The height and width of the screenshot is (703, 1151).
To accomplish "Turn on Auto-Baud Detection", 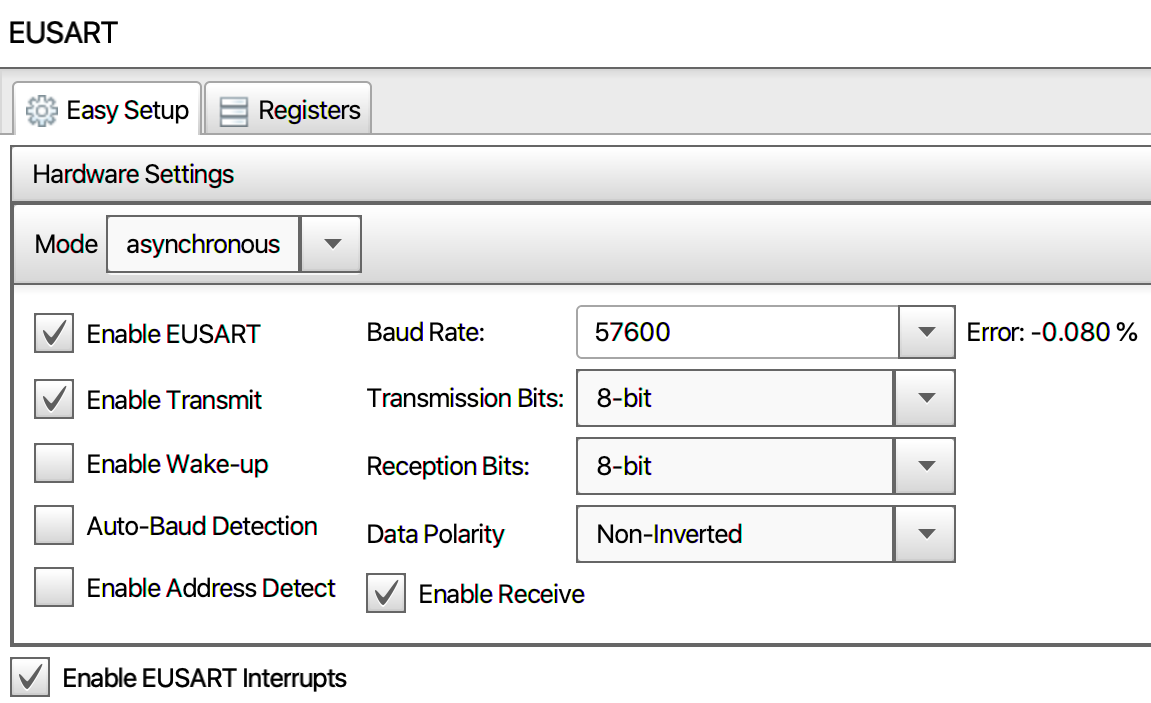I will pyautogui.click(x=54, y=526).
